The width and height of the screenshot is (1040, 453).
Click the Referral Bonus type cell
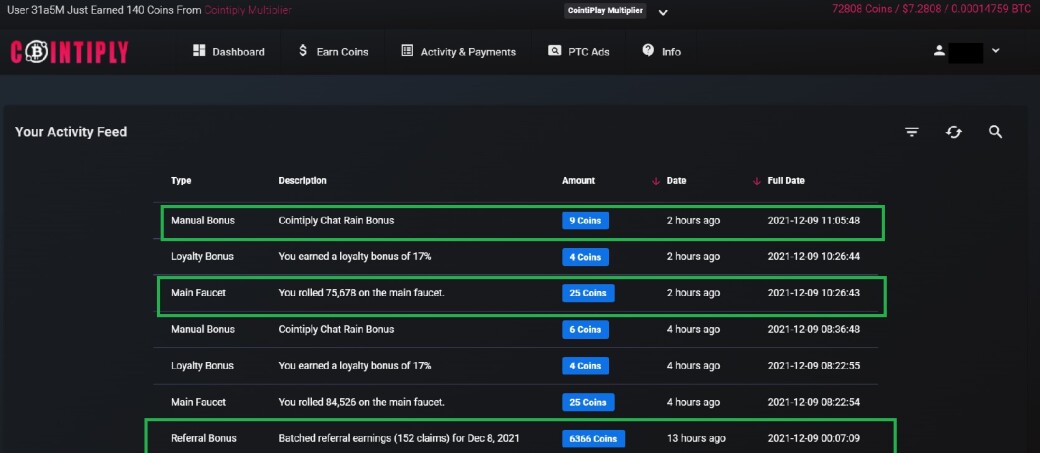[204, 438]
